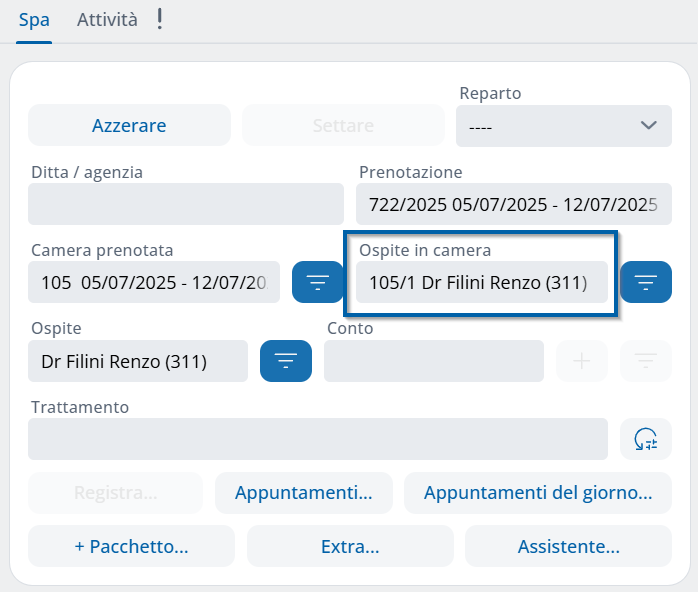Add a package via + Pacchetto
This screenshot has width=698, height=592.
pyautogui.click(x=132, y=547)
